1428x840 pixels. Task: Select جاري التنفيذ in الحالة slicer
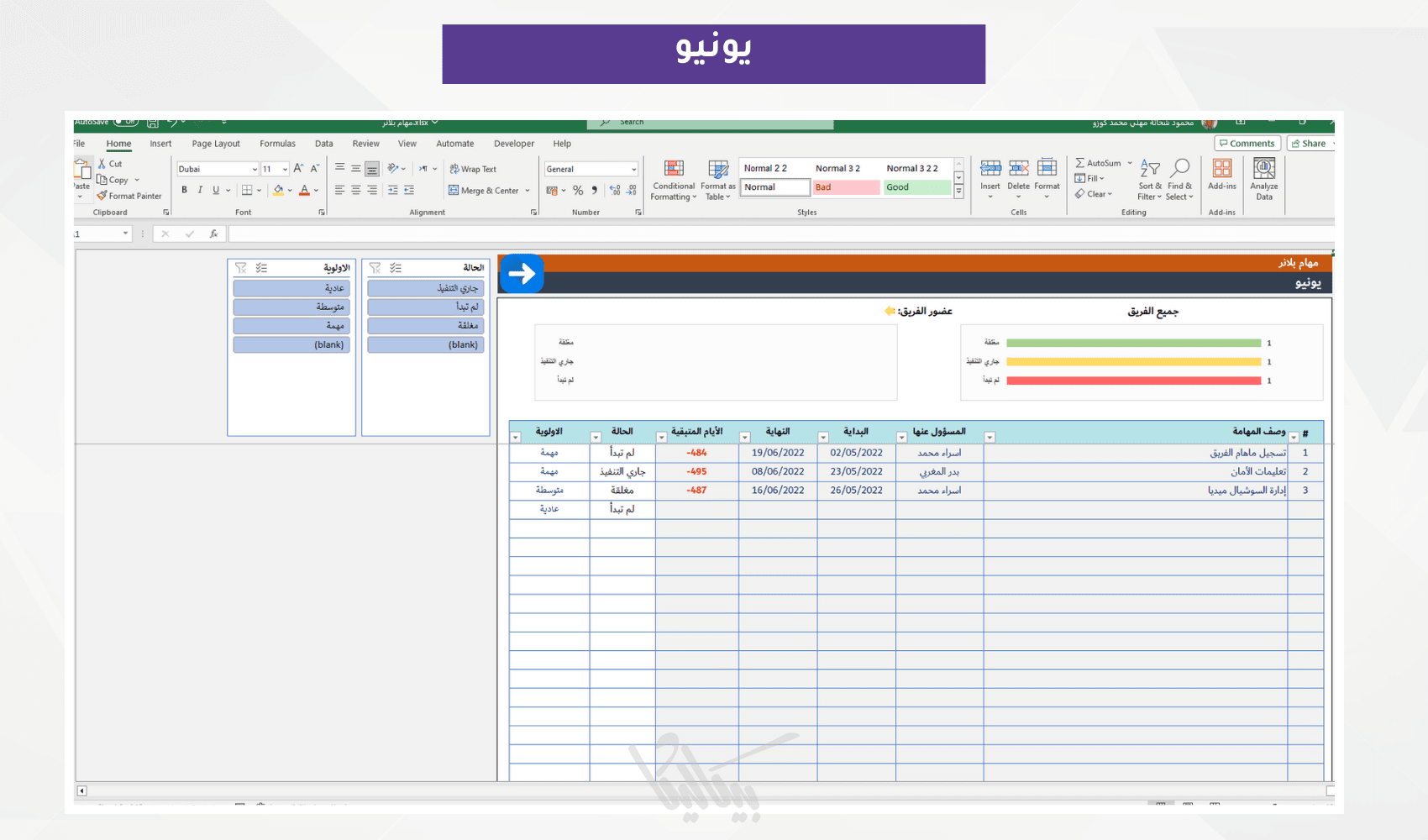[x=426, y=288]
